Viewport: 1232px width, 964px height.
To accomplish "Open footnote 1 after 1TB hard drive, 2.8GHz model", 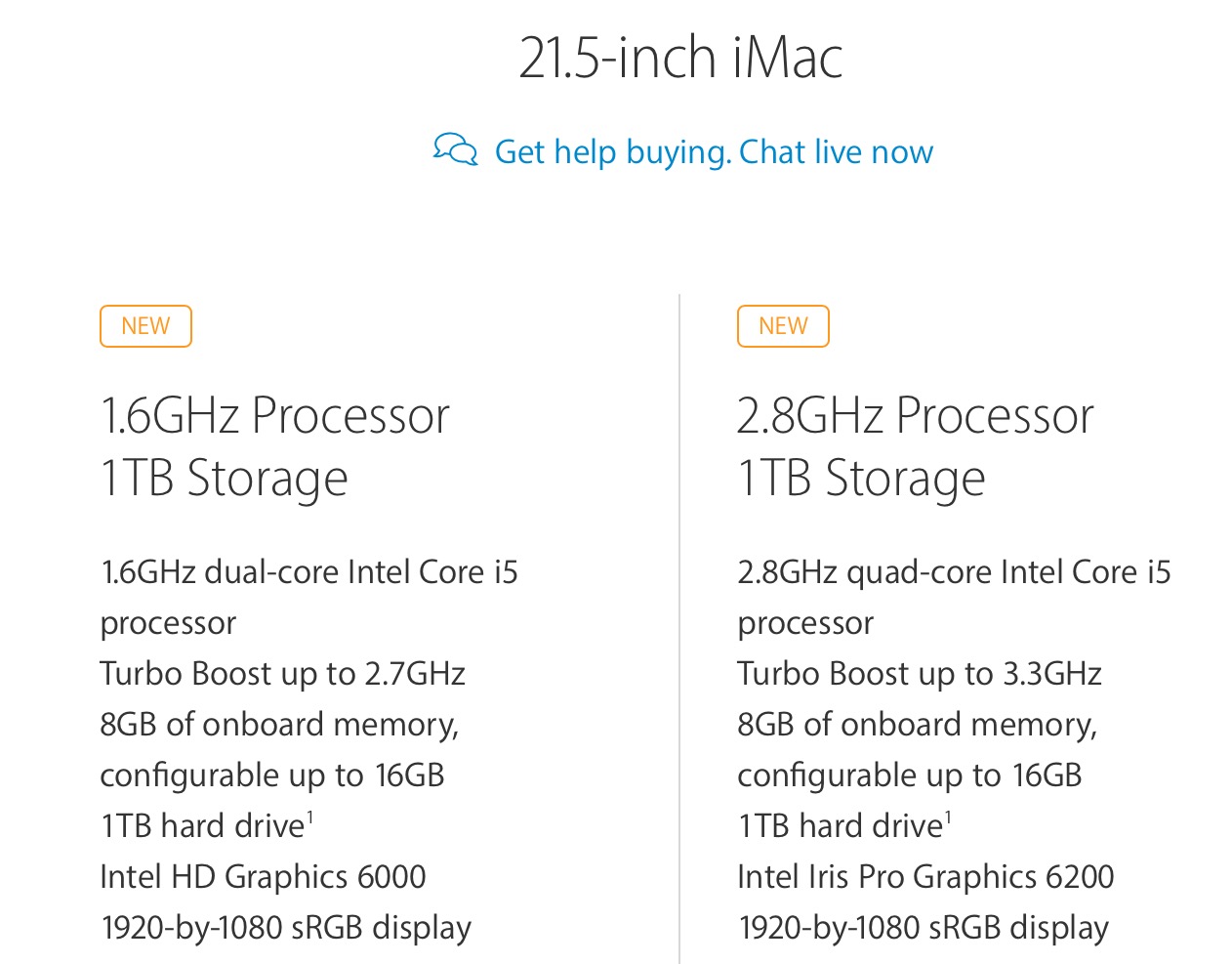I will (x=948, y=817).
